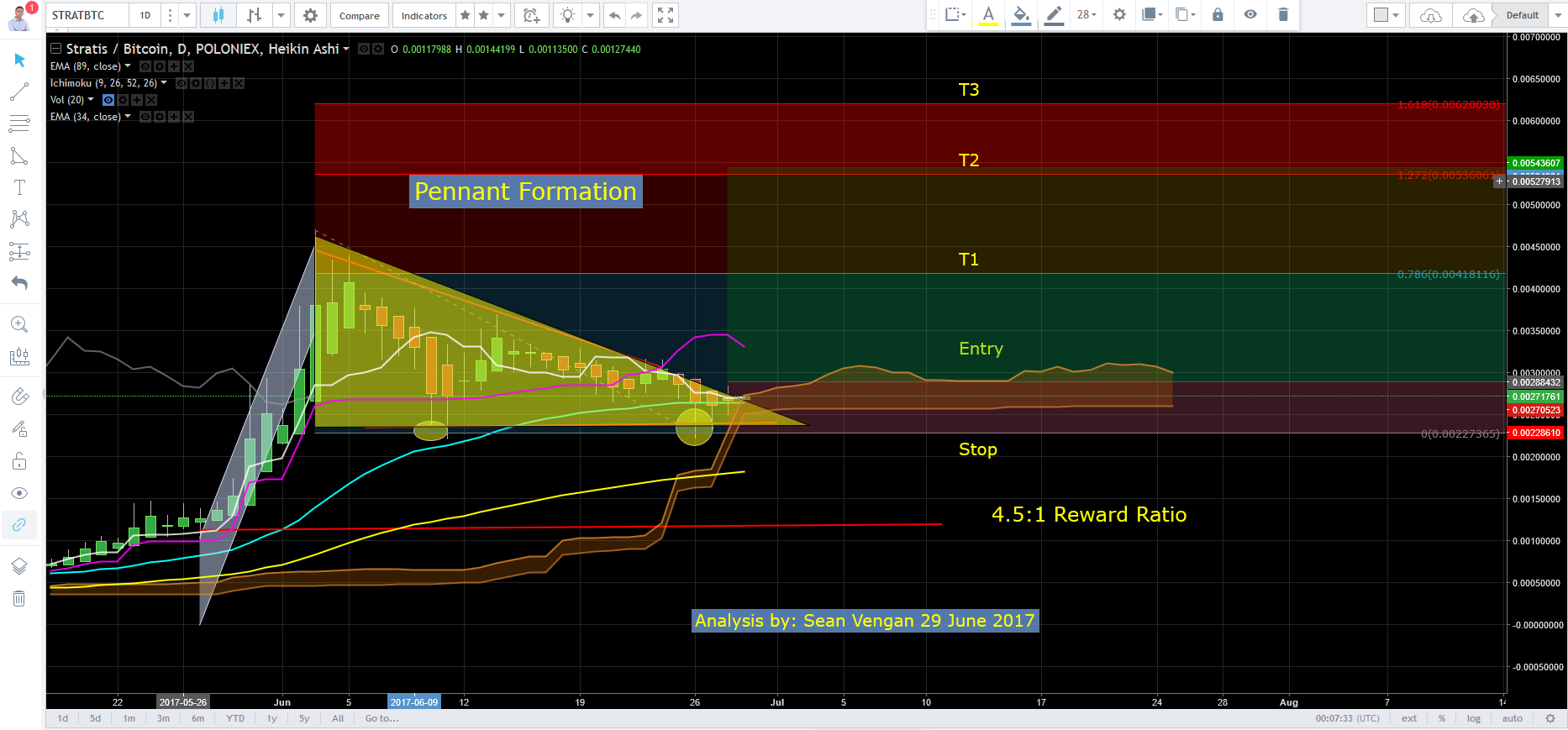This screenshot has width=1568, height=730.
Task: Set range to 1y in bottom bar
Action: tap(271, 718)
